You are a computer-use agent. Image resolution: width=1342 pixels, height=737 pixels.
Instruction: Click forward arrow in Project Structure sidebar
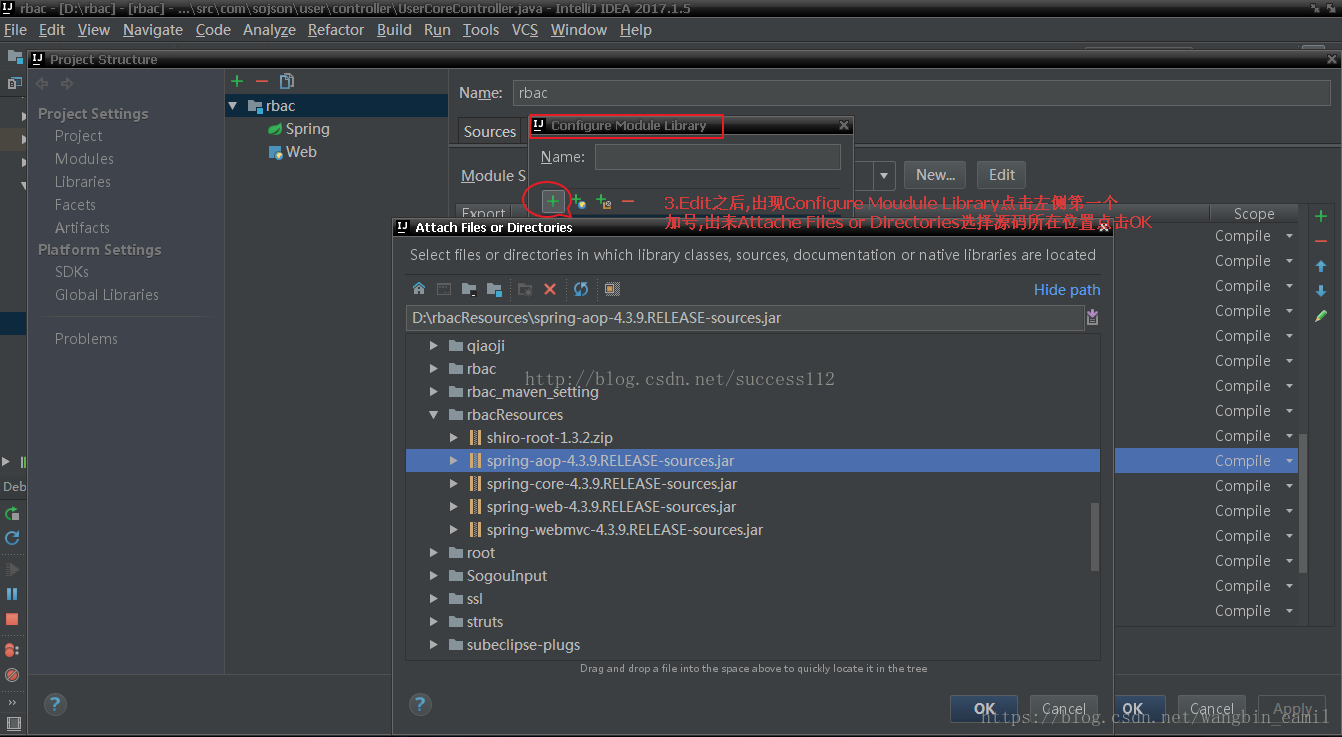(x=67, y=84)
